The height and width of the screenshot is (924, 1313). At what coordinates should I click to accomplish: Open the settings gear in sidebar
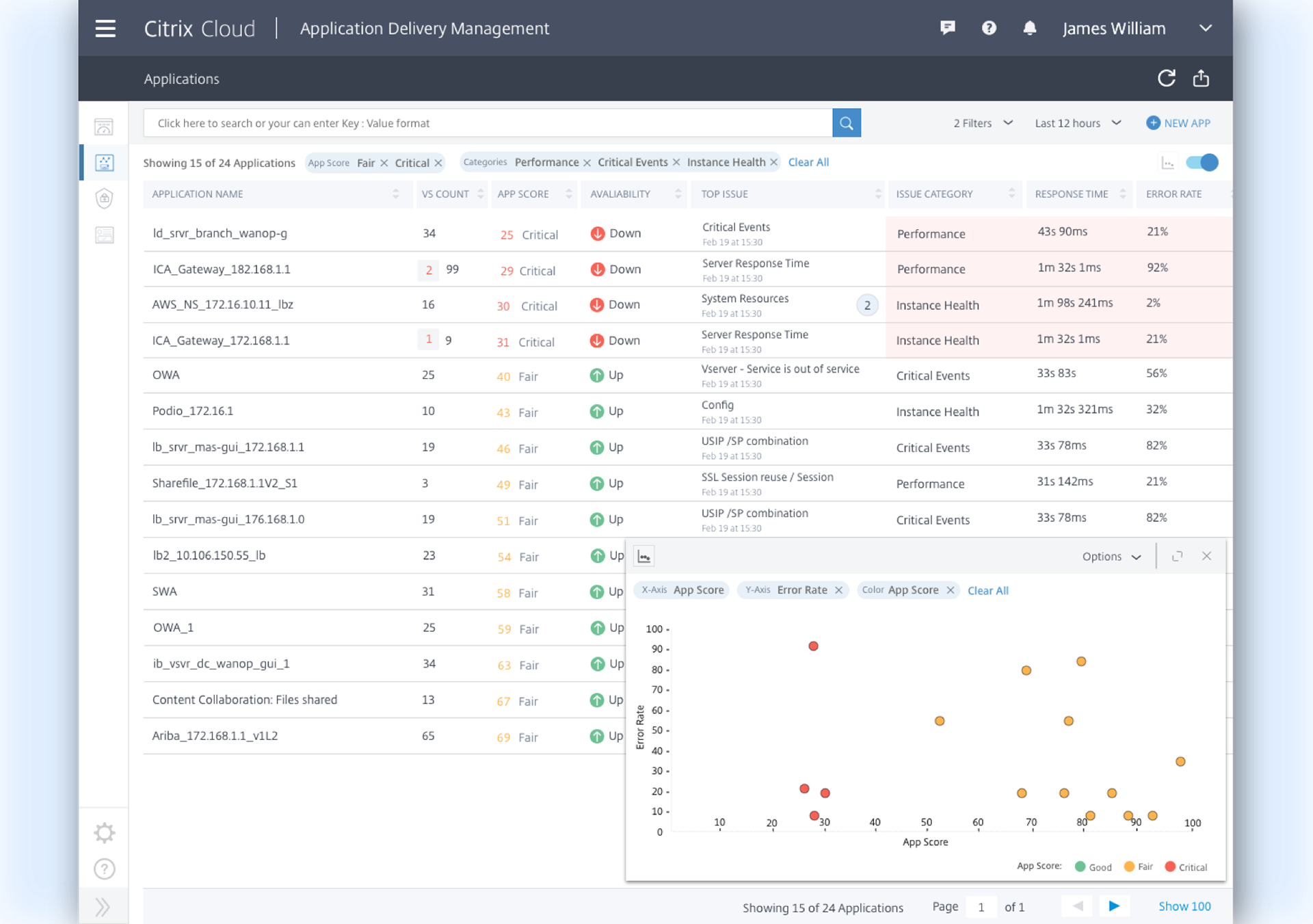(104, 833)
